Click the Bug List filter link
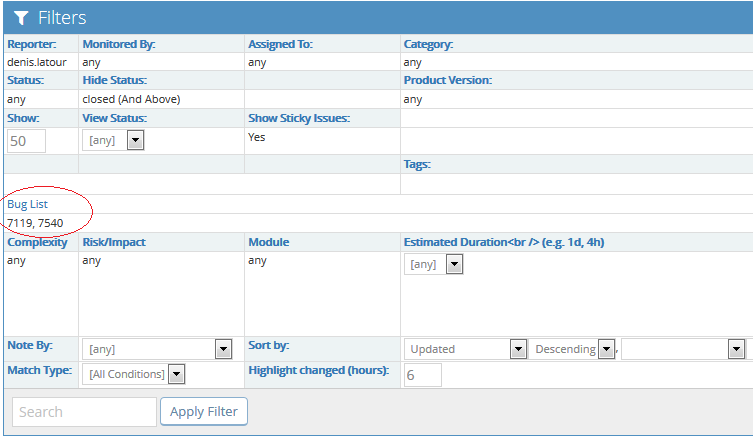 (27, 204)
